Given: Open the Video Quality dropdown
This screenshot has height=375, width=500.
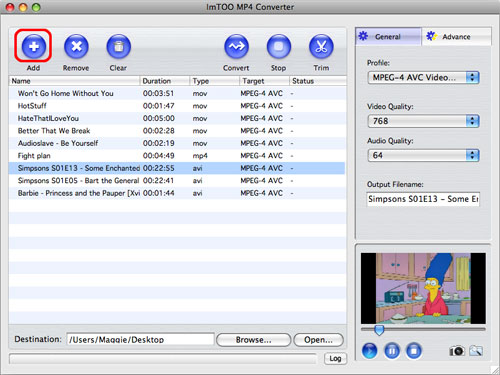Looking at the screenshot, I should pos(423,121).
